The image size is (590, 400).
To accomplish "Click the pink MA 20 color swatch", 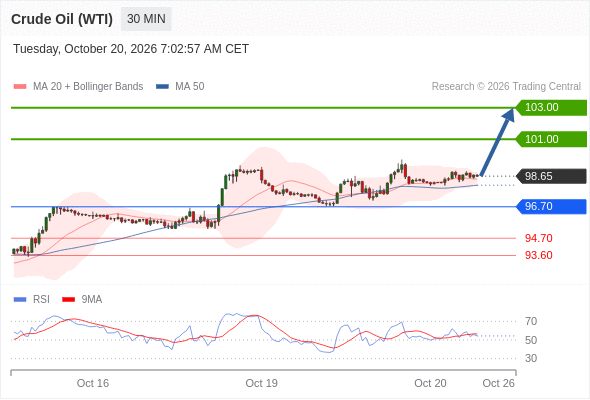I will [20, 87].
